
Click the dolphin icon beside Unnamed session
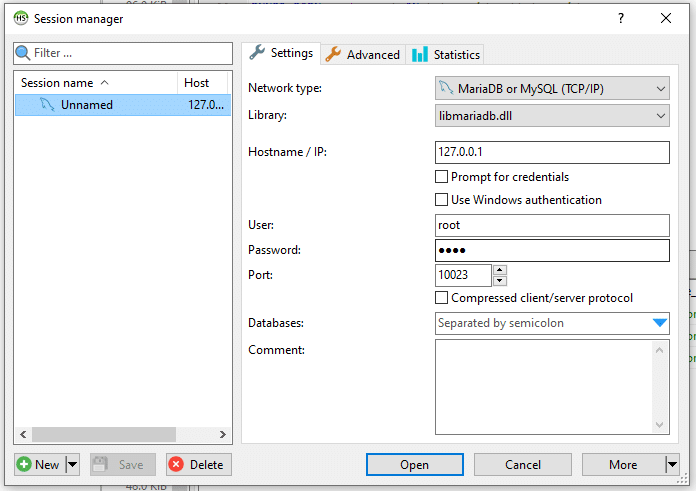[47, 105]
